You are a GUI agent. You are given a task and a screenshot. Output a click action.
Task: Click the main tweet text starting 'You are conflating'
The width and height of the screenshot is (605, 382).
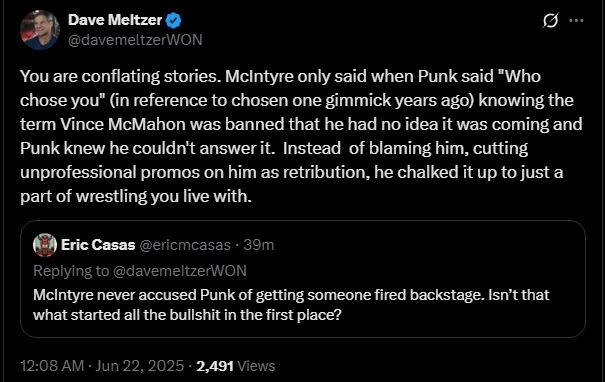pos(301,136)
